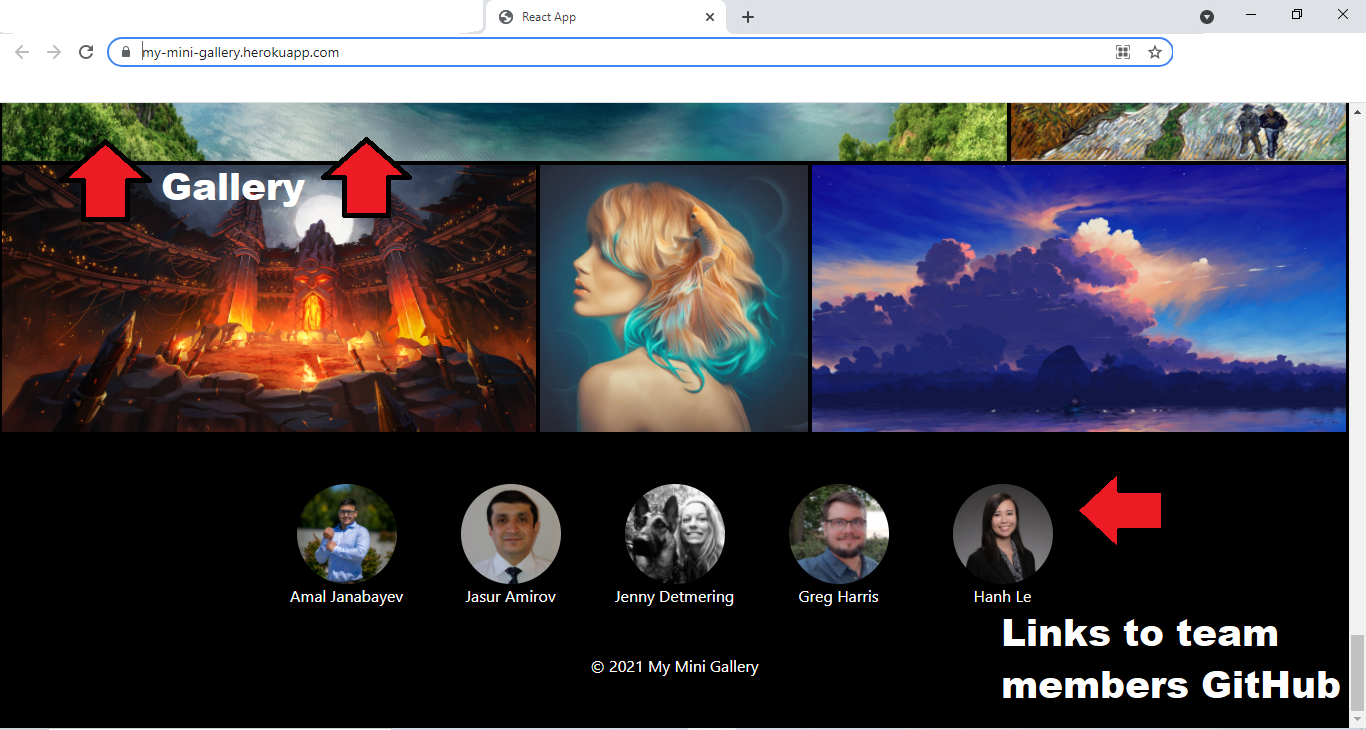Click the browser back navigation arrow
The width and height of the screenshot is (1366, 730).
(x=21, y=51)
